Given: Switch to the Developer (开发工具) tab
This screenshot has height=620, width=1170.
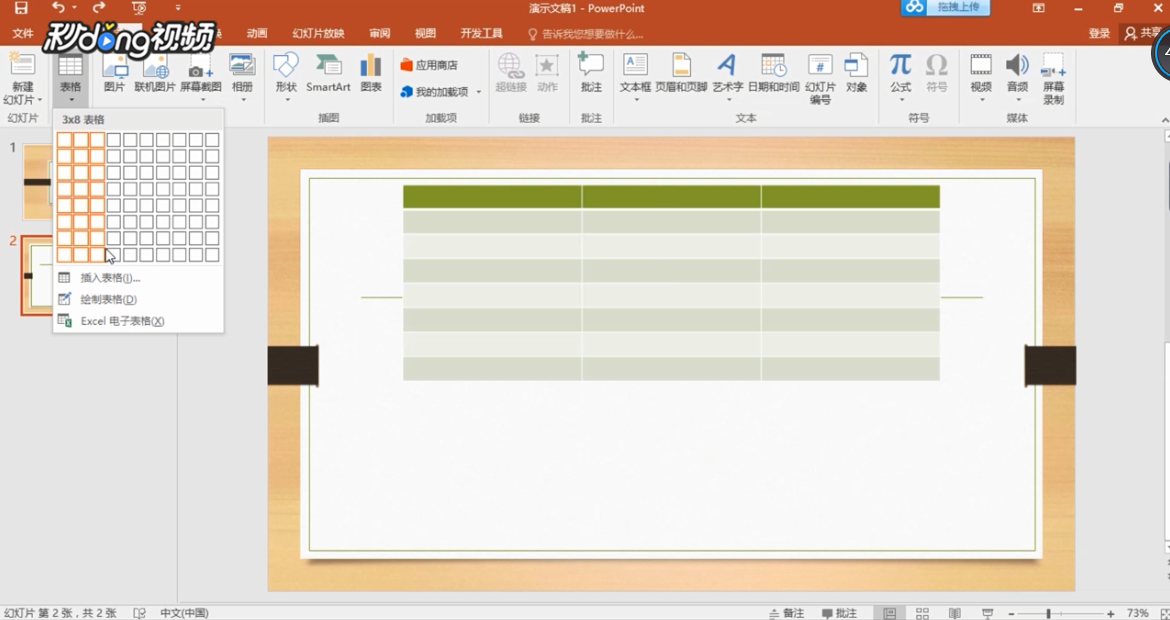Looking at the screenshot, I should 481,34.
